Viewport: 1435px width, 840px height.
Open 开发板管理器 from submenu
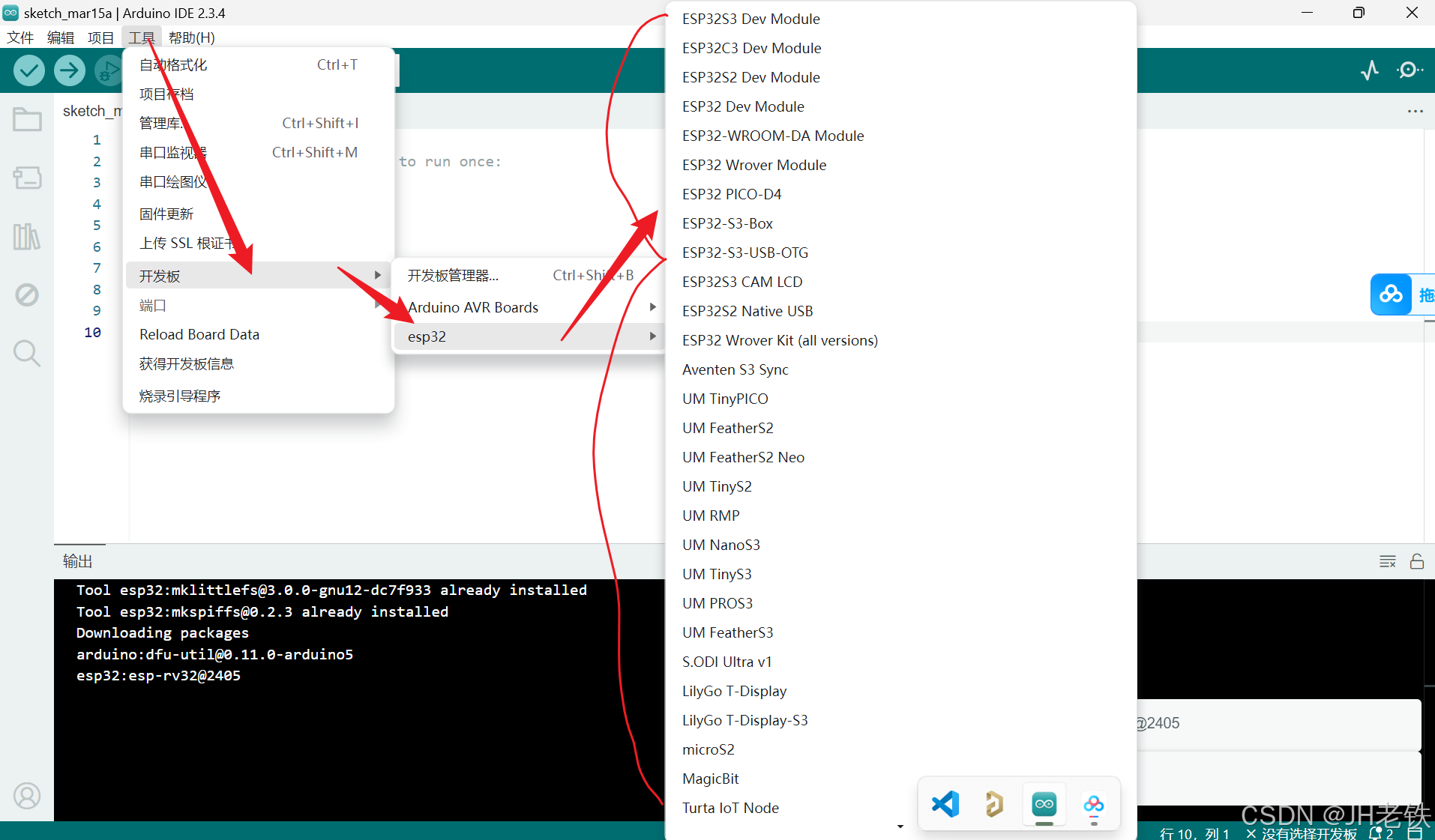pos(529,275)
